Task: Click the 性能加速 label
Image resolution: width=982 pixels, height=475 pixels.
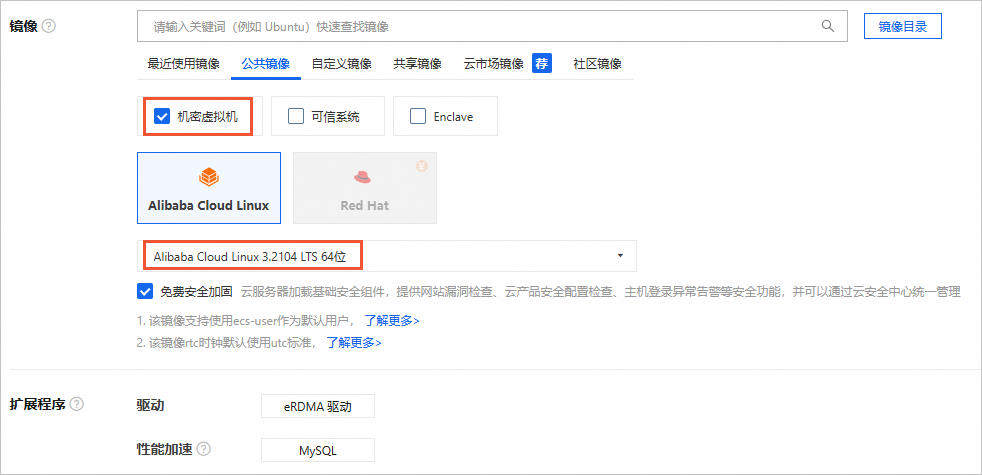Action: pos(164,449)
